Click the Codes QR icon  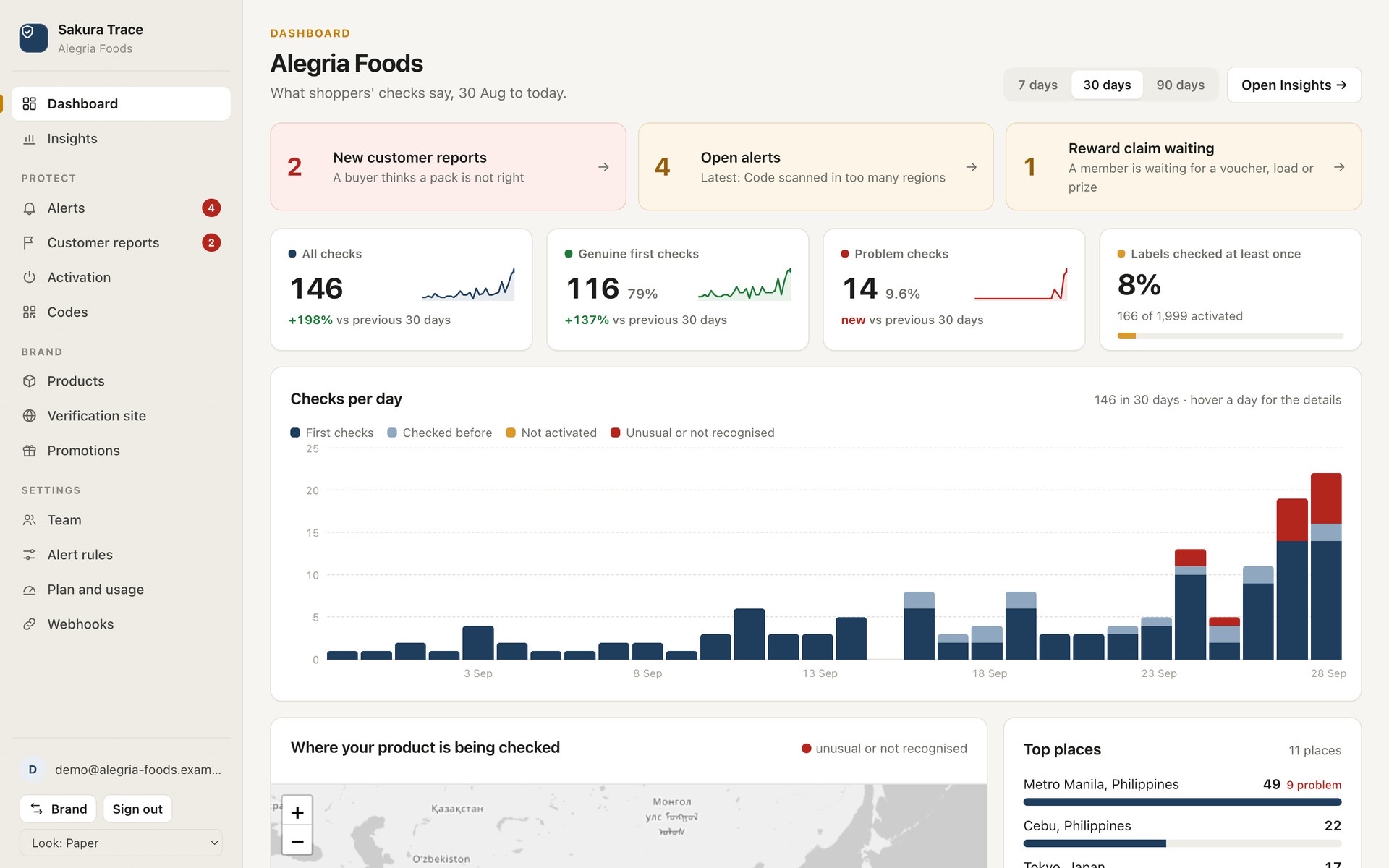29,312
